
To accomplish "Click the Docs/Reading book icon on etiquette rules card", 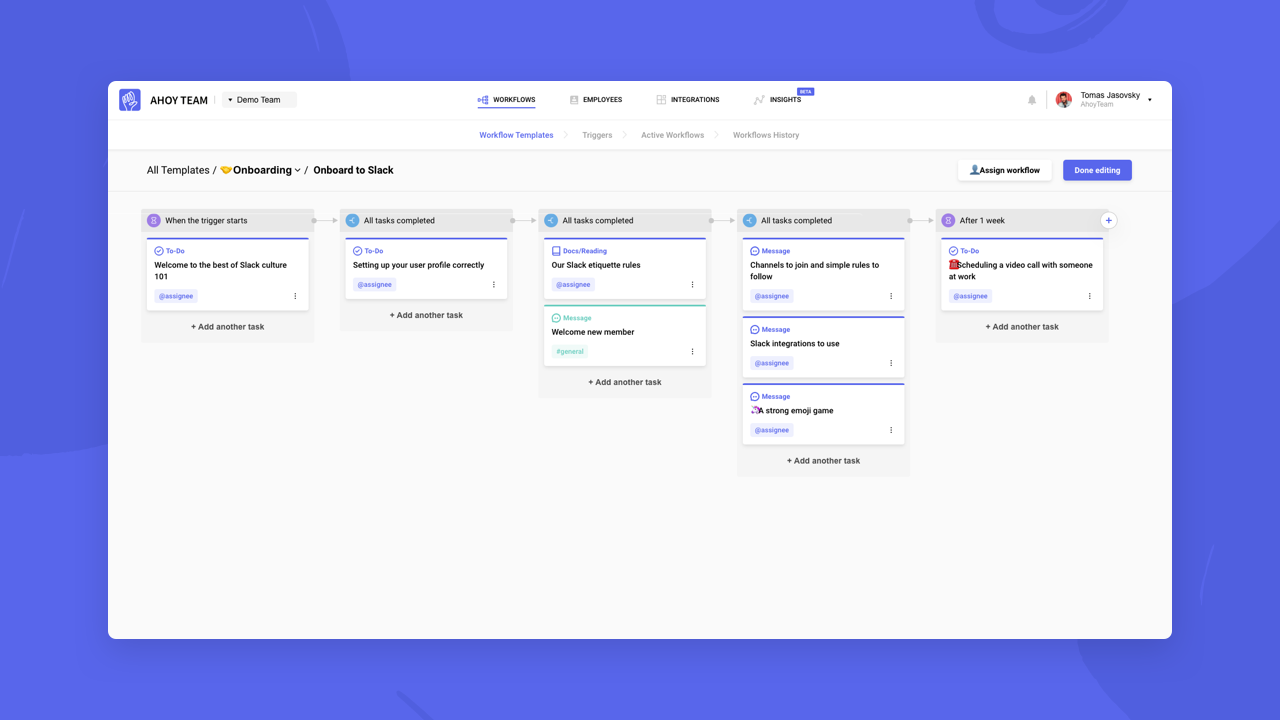I will coord(556,251).
